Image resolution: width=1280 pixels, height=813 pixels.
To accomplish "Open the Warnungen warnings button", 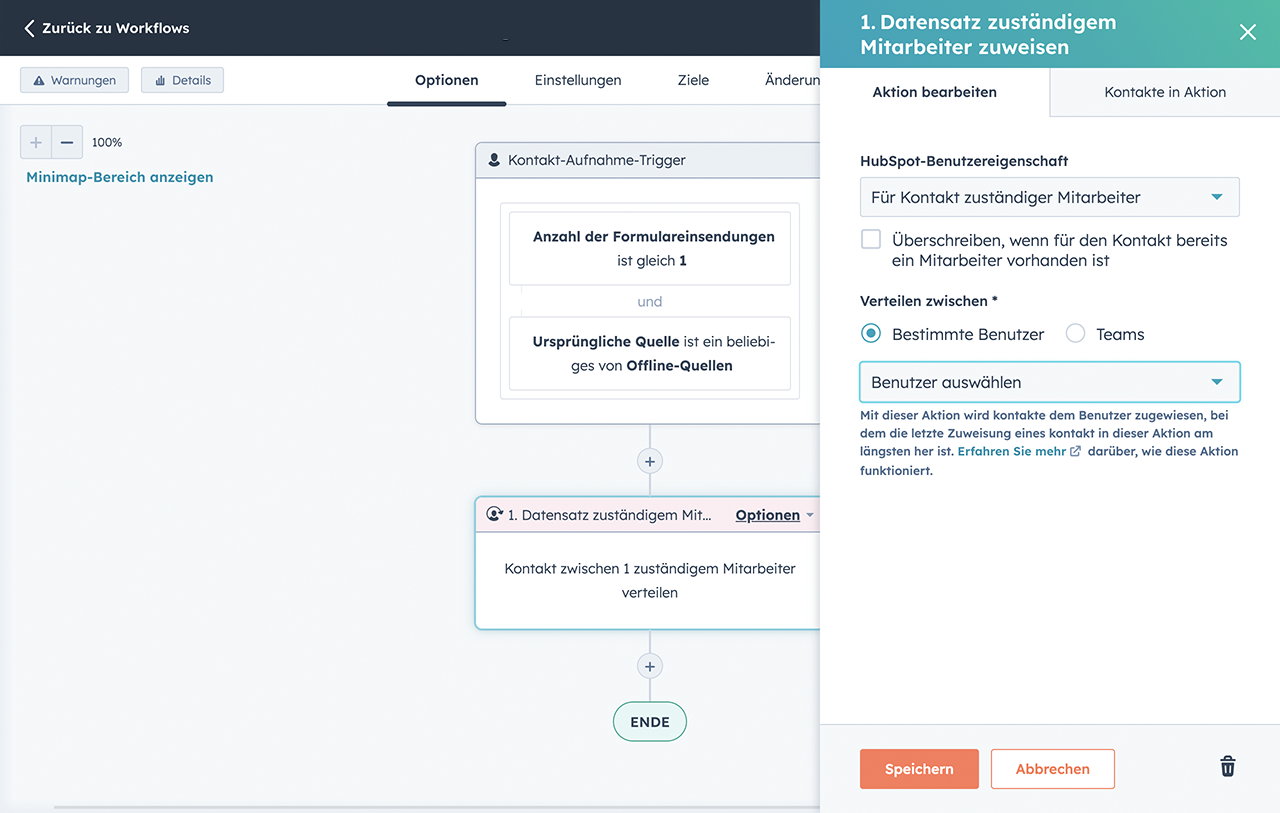I will click(x=75, y=80).
